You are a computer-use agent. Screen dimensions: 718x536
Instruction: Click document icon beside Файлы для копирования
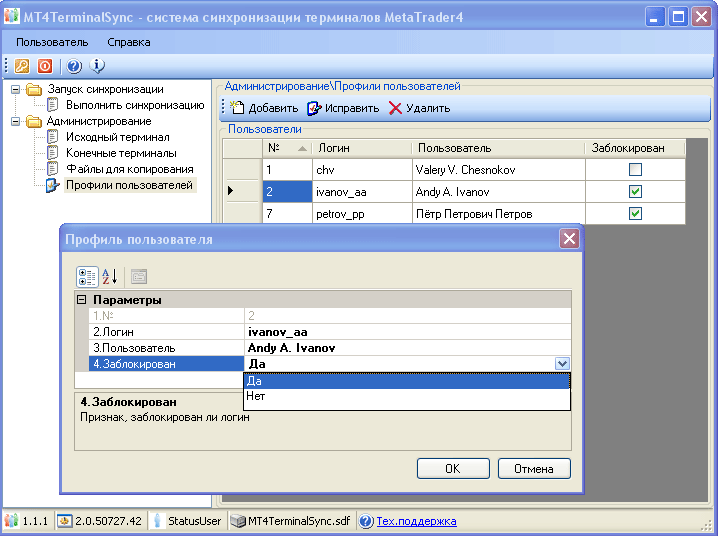point(53,169)
